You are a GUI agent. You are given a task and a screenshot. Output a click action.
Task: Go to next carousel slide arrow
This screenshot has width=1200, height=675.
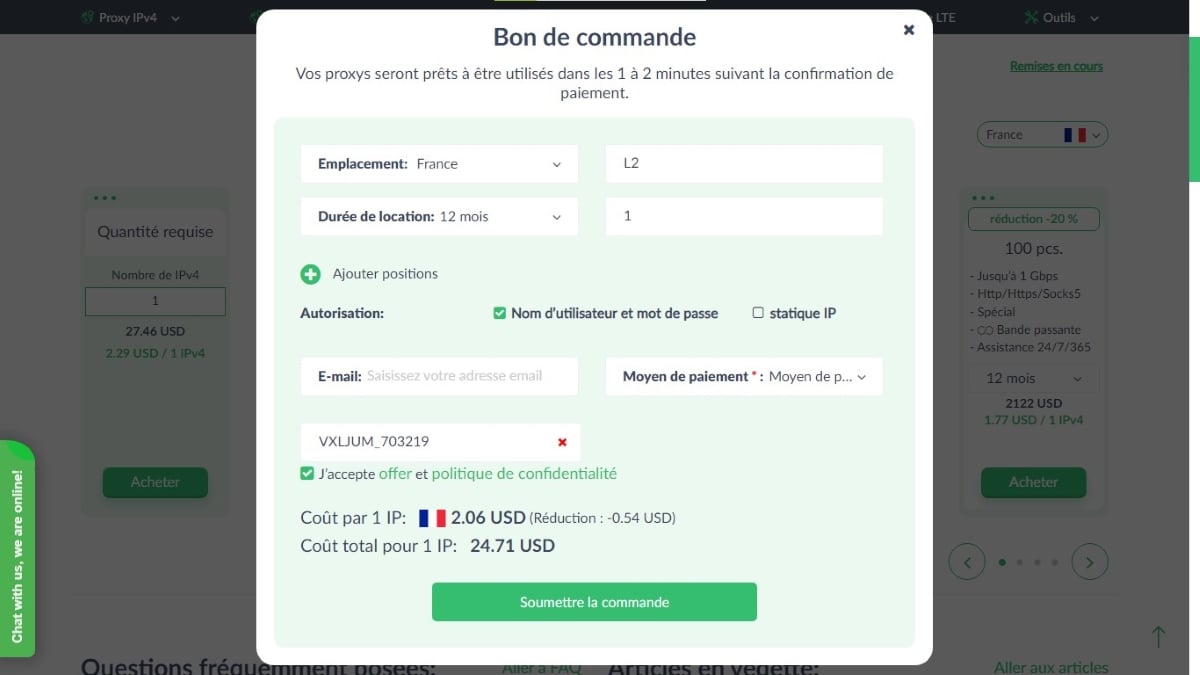point(1089,562)
